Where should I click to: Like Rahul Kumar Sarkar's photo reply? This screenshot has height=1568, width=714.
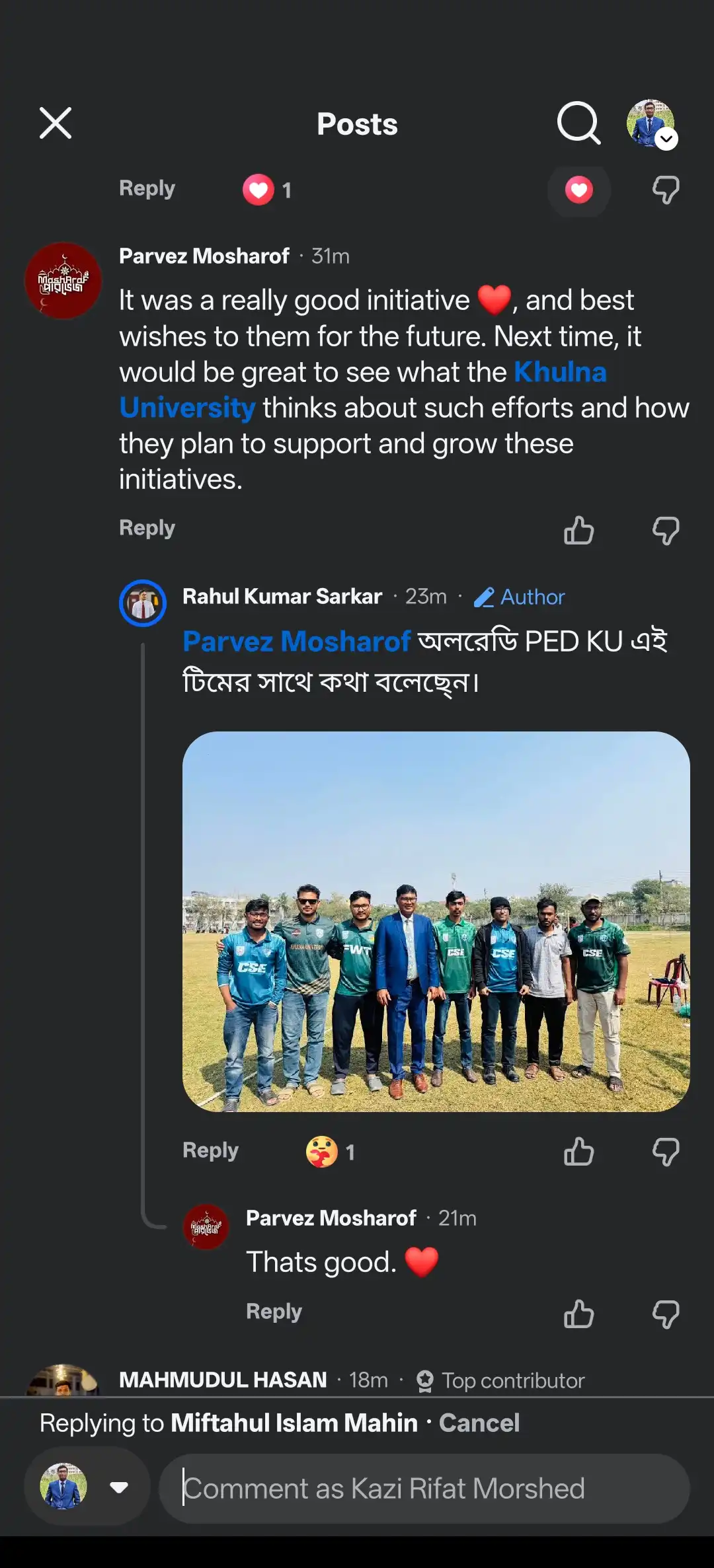point(578,1152)
